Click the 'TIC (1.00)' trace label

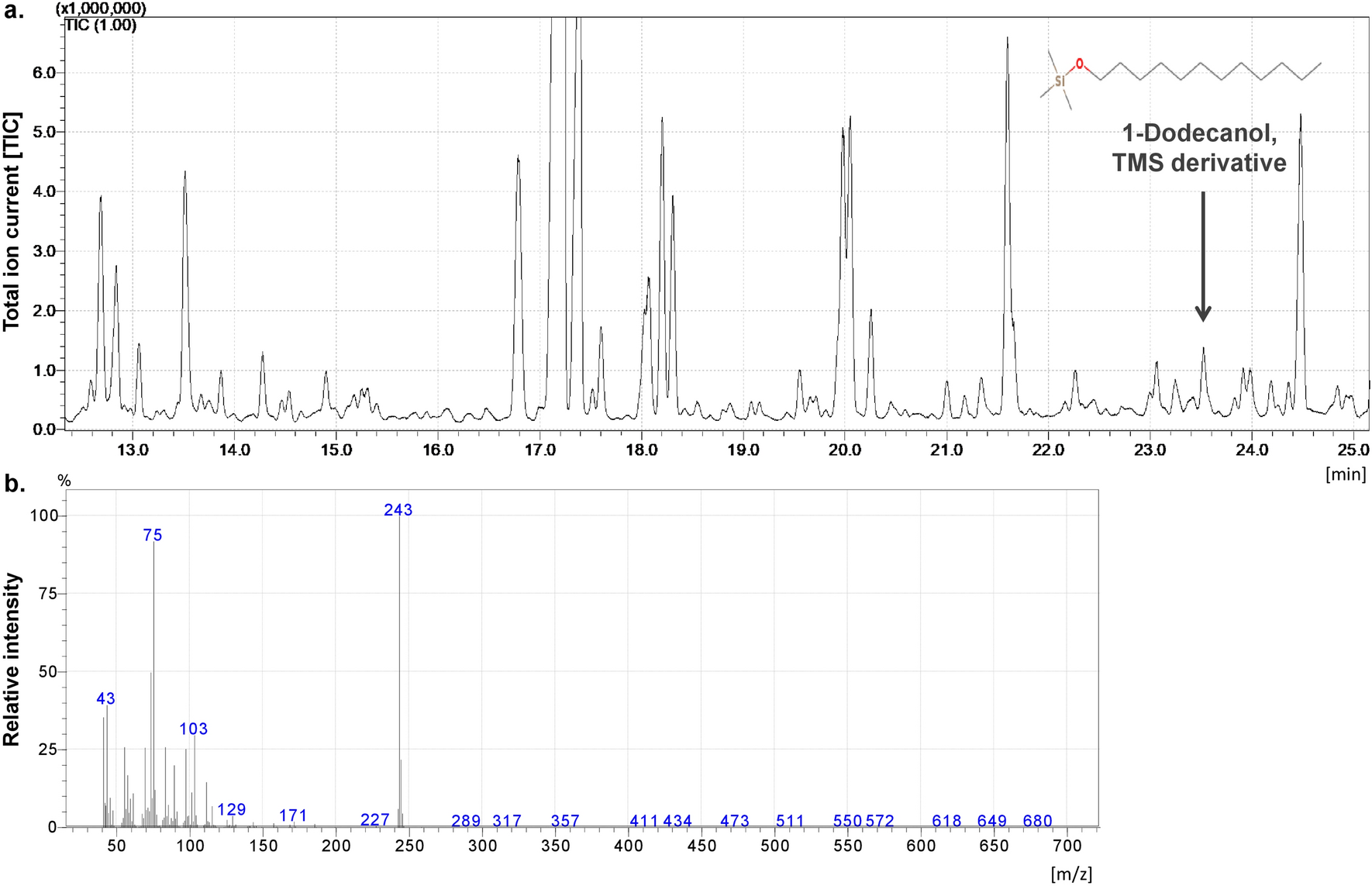tap(101, 26)
